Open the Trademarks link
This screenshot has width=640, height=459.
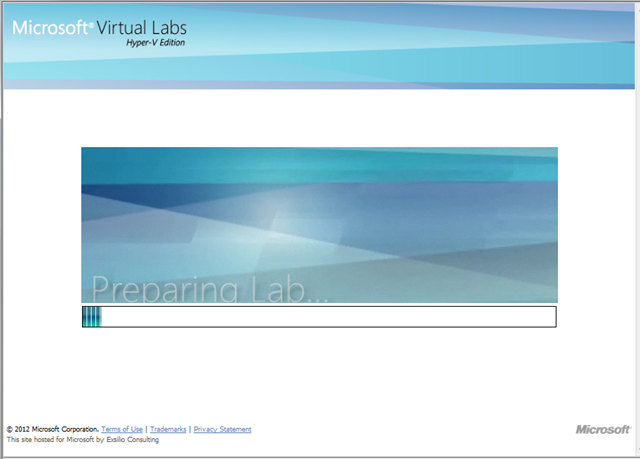coord(168,429)
